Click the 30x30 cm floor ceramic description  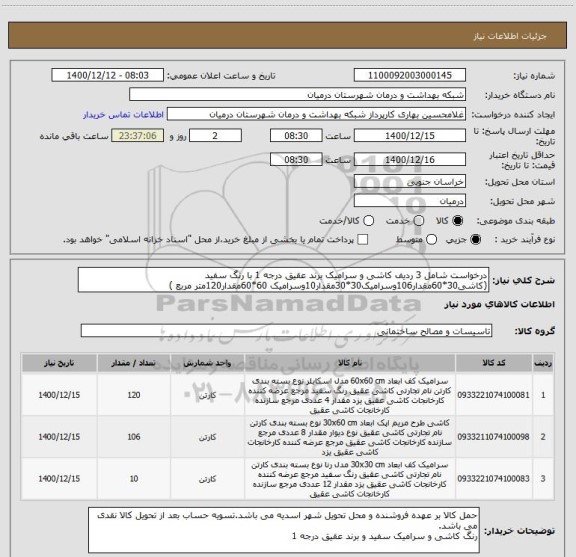pos(350,479)
